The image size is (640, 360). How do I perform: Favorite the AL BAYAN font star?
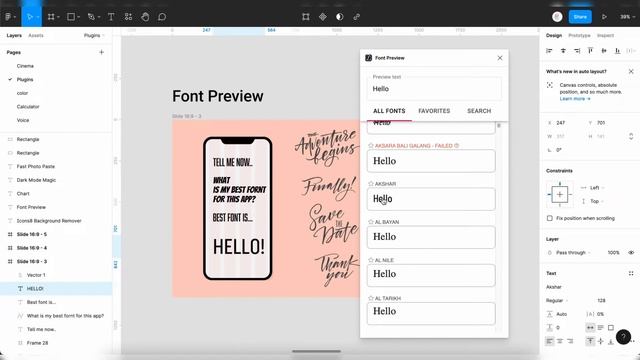[x=371, y=222]
